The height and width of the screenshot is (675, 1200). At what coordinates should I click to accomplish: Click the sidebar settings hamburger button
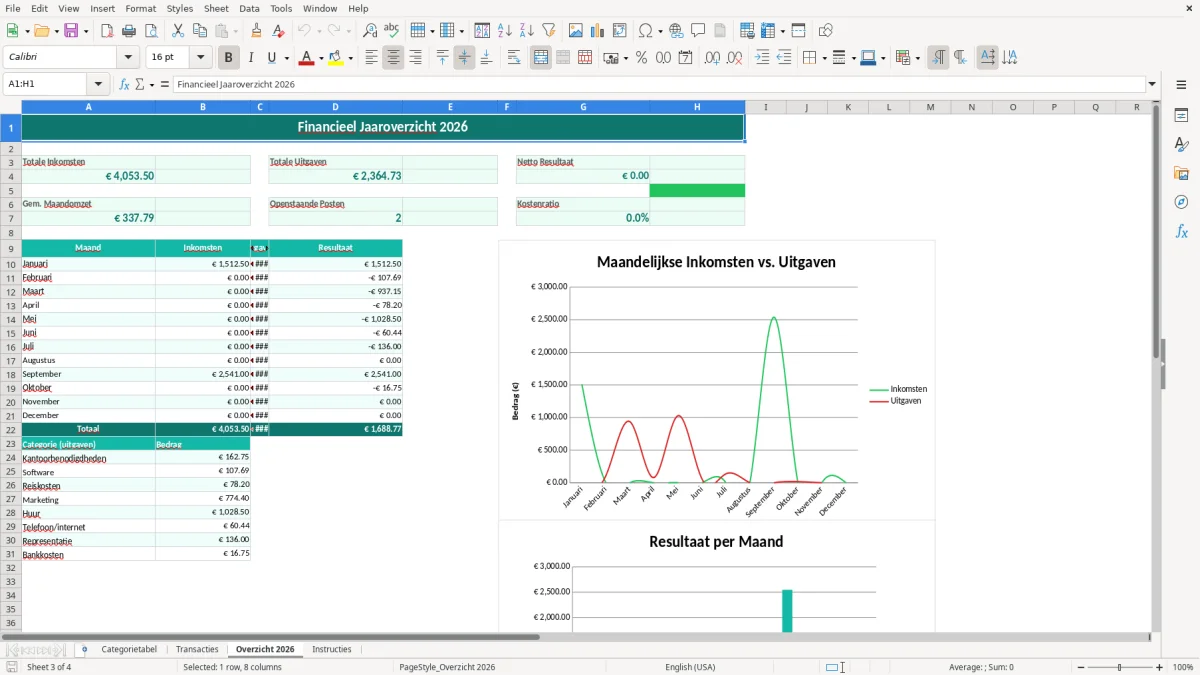pos(1181,85)
